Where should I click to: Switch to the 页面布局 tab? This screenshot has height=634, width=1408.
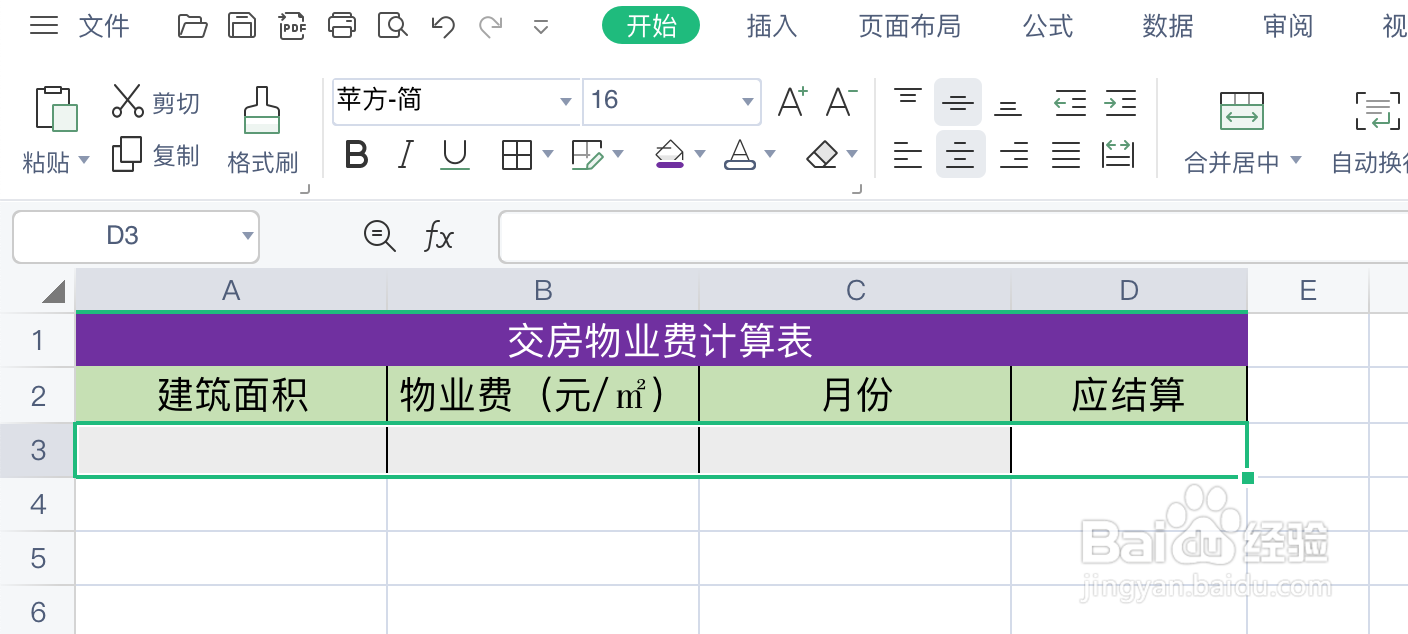coord(910,26)
